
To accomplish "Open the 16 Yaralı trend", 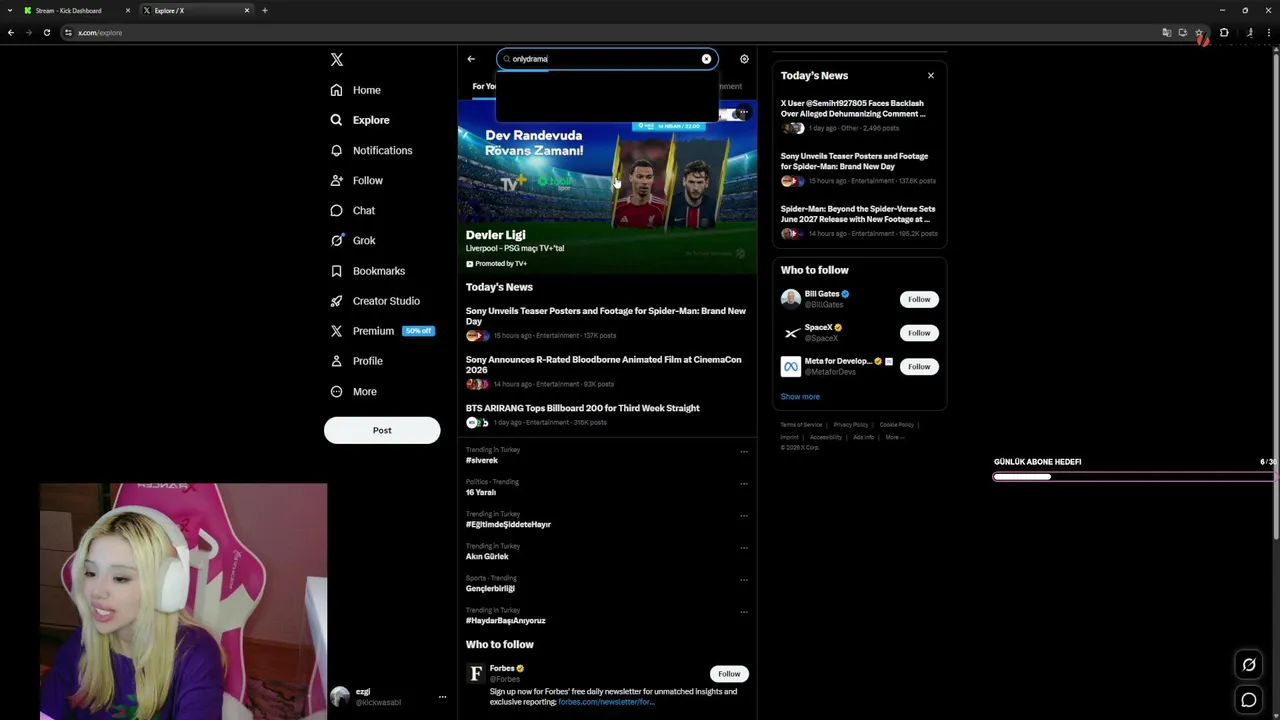I will (x=481, y=492).
